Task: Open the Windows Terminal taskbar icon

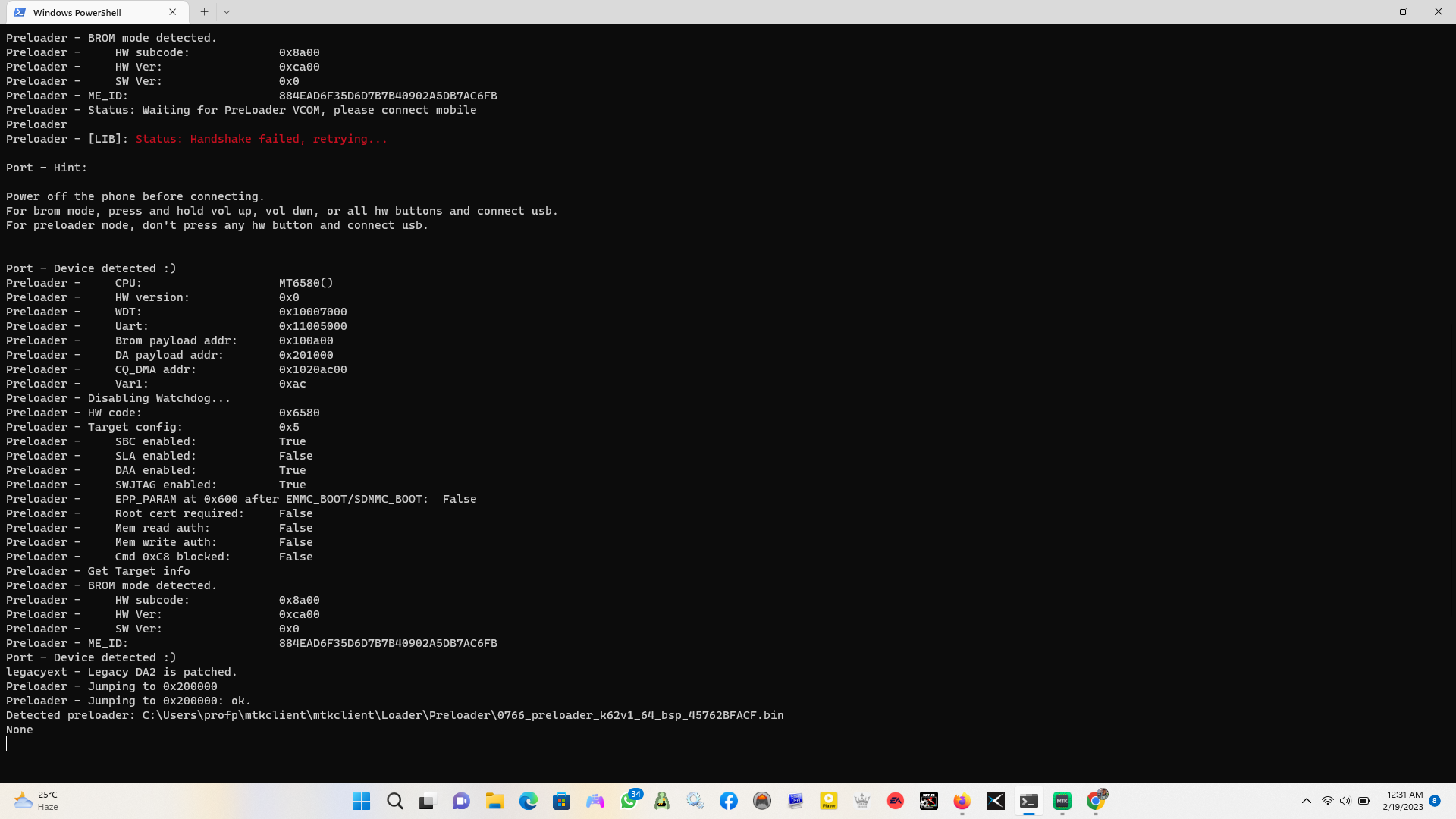Action: pyautogui.click(x=1029, y=800)
